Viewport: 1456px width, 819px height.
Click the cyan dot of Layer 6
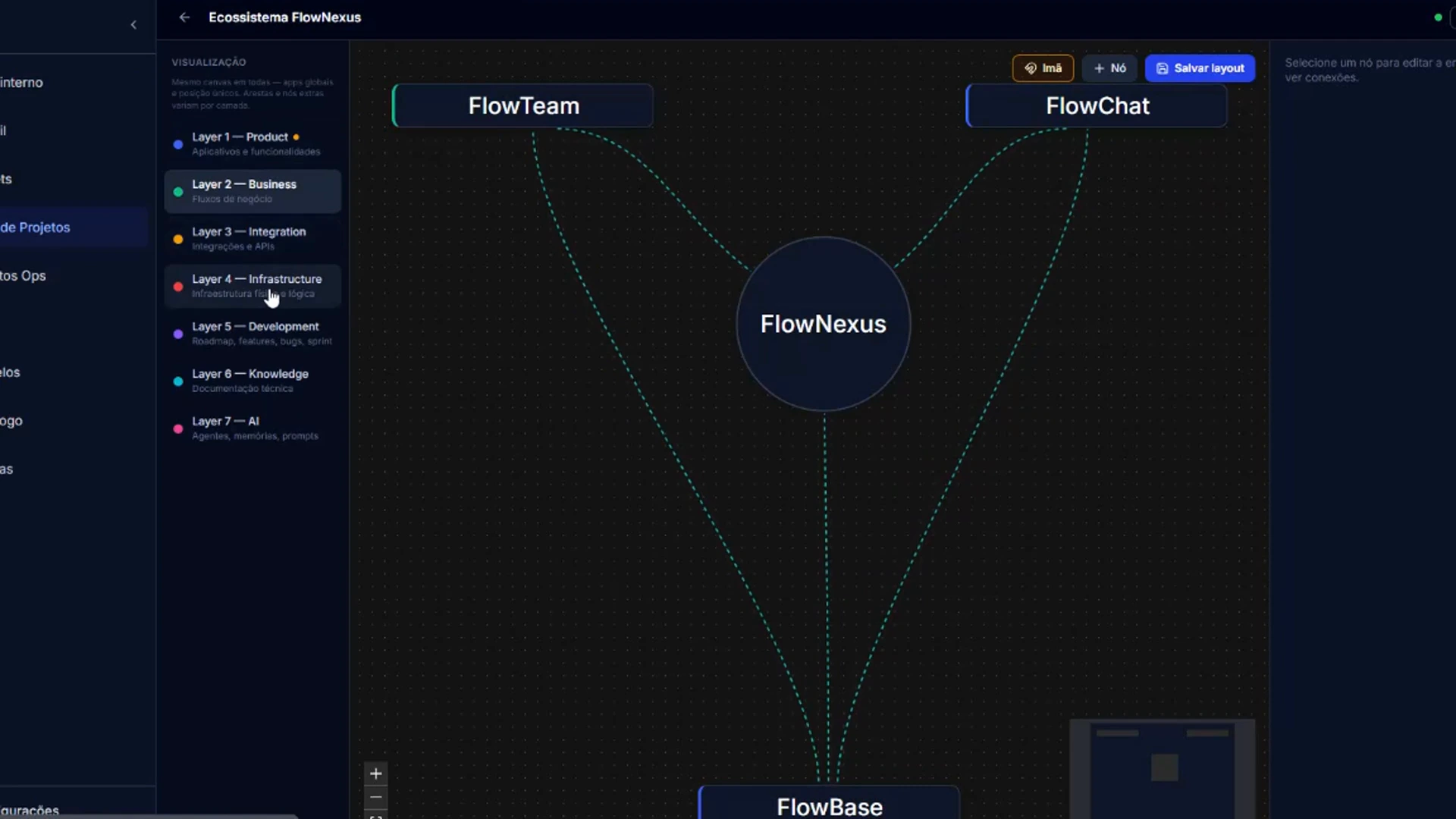(x=177, y=381)
